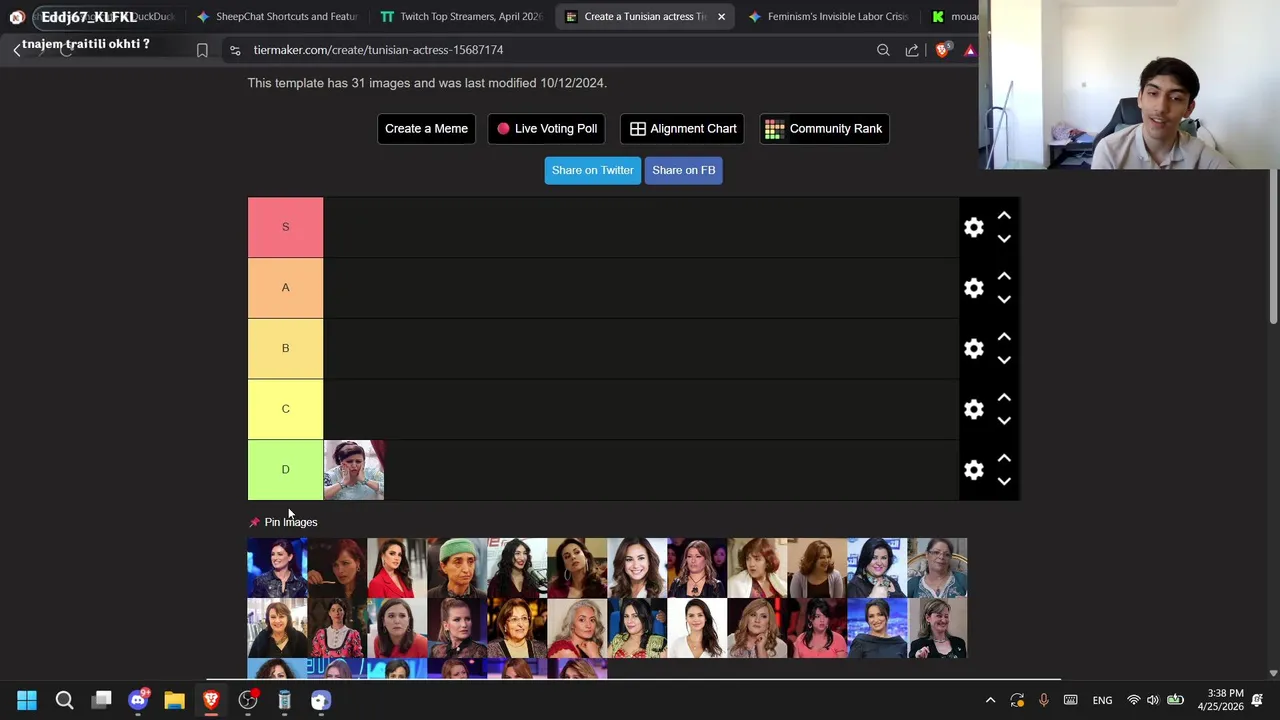This screenshot has height=720, width=1280.
Task: Open settings gear for C tier row
Action: click(x=973, y=409)
